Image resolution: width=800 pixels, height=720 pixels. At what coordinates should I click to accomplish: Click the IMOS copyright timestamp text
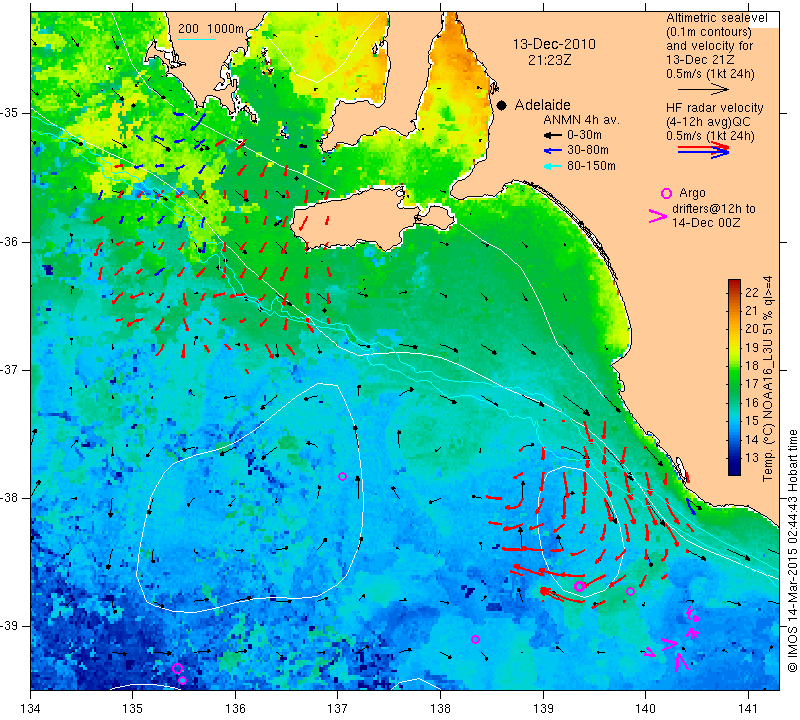(792, 550)
